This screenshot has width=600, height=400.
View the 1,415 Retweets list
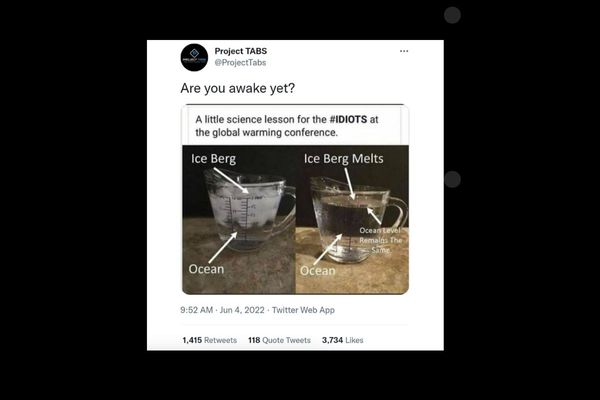point(209,340)
